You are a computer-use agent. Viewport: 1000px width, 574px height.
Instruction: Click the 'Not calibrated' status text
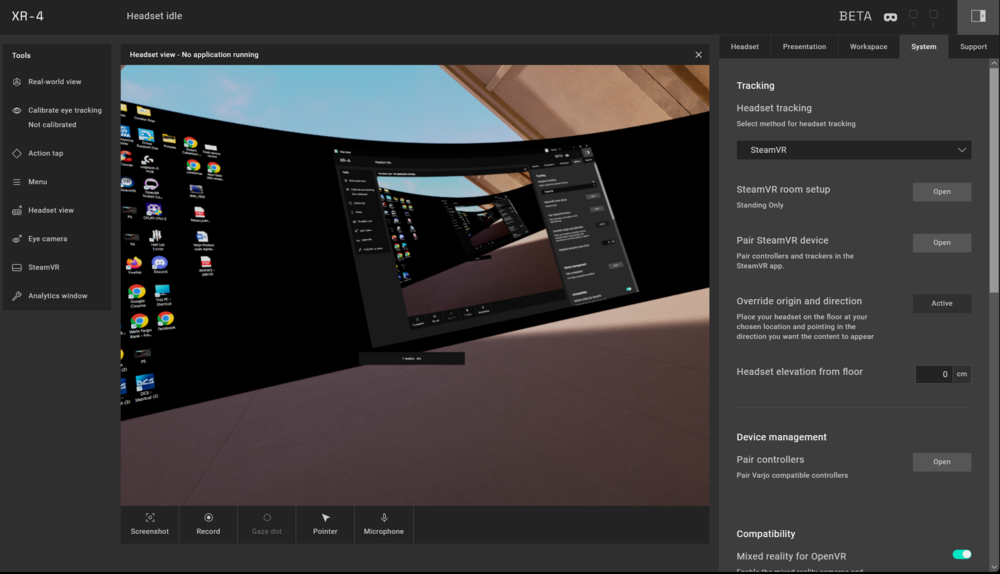pyautogui.click(x=52, y=125)
